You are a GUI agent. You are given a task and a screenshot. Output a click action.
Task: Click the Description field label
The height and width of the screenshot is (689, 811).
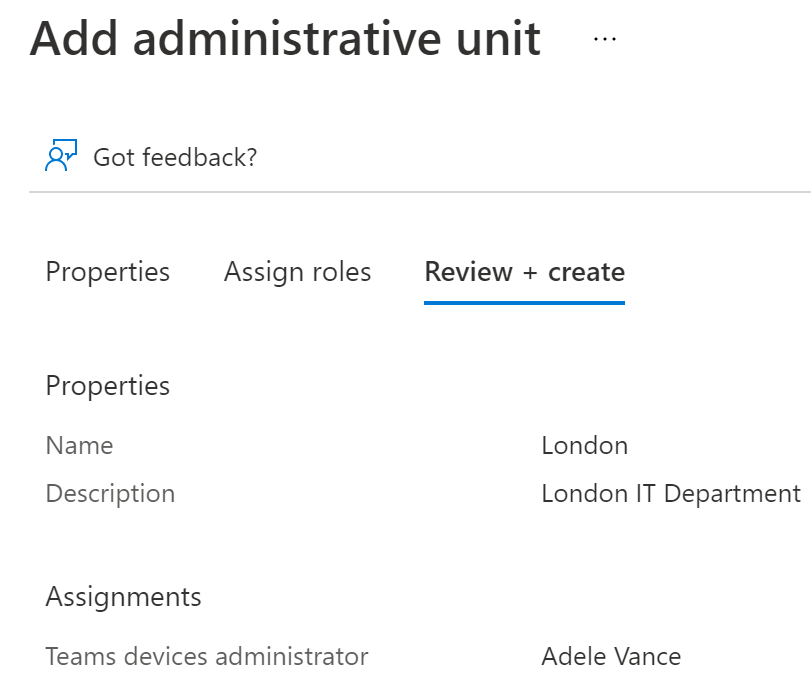[110, 493]
